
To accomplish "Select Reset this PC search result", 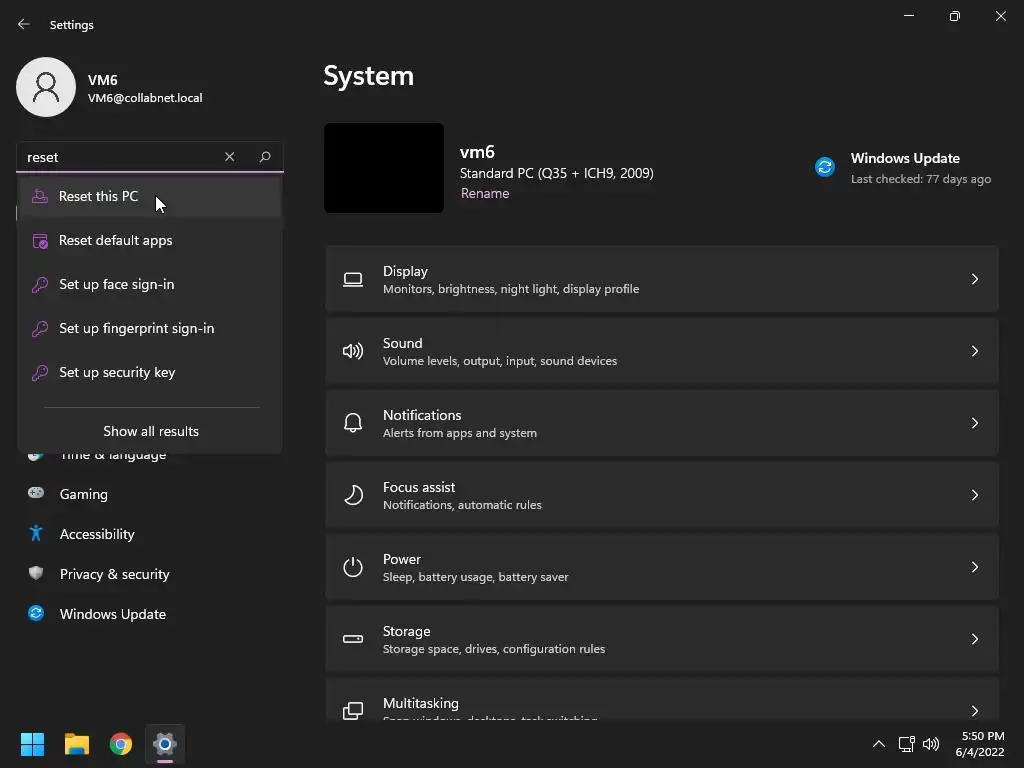I will tap(150, 197).
